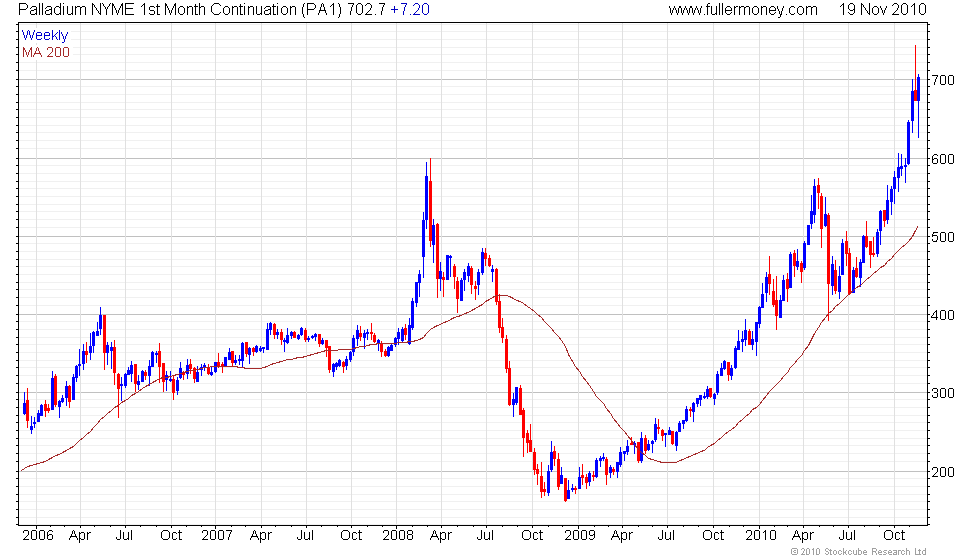
Task: Click the 2006 year axis label
Action: tap(38, 536)
